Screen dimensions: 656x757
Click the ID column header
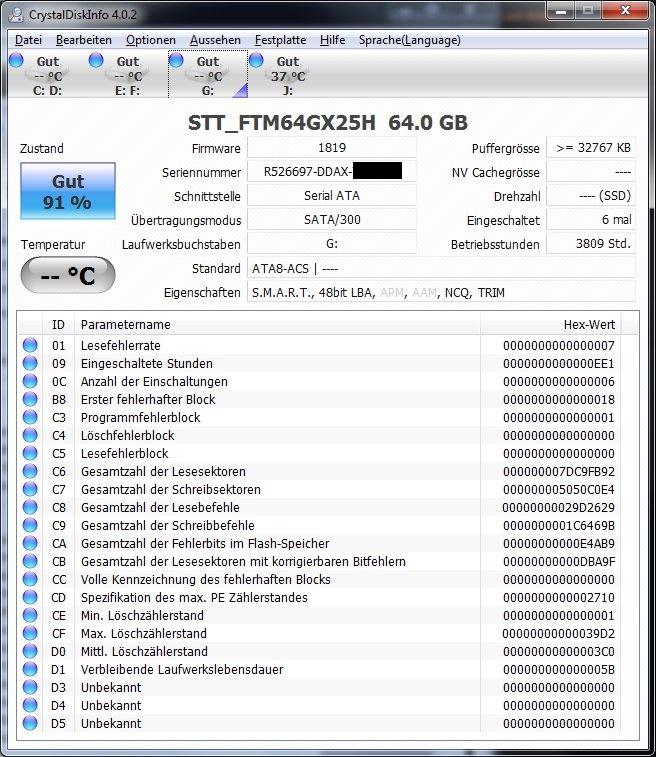(58, 324)
